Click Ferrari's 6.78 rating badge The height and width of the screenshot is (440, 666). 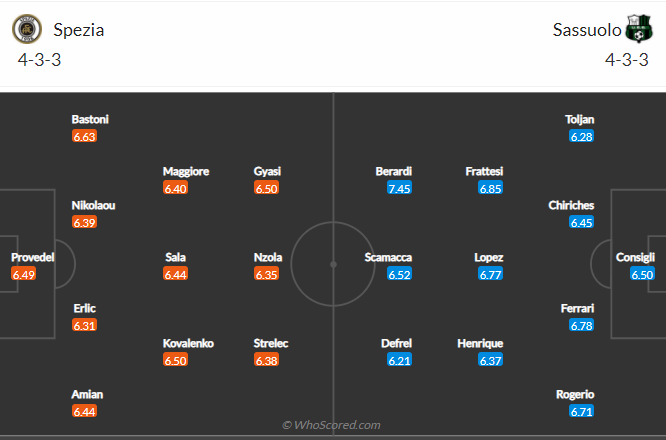581,325
